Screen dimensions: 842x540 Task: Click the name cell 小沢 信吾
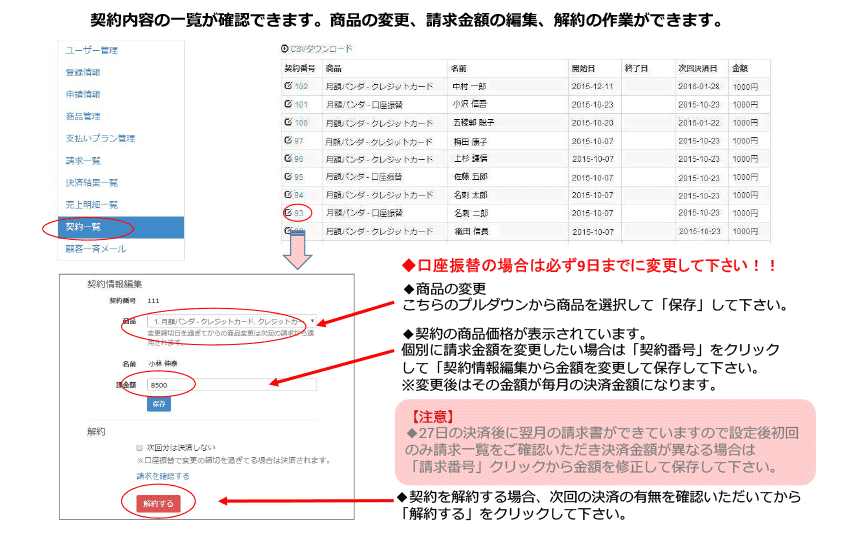click(x=470, y=104)
